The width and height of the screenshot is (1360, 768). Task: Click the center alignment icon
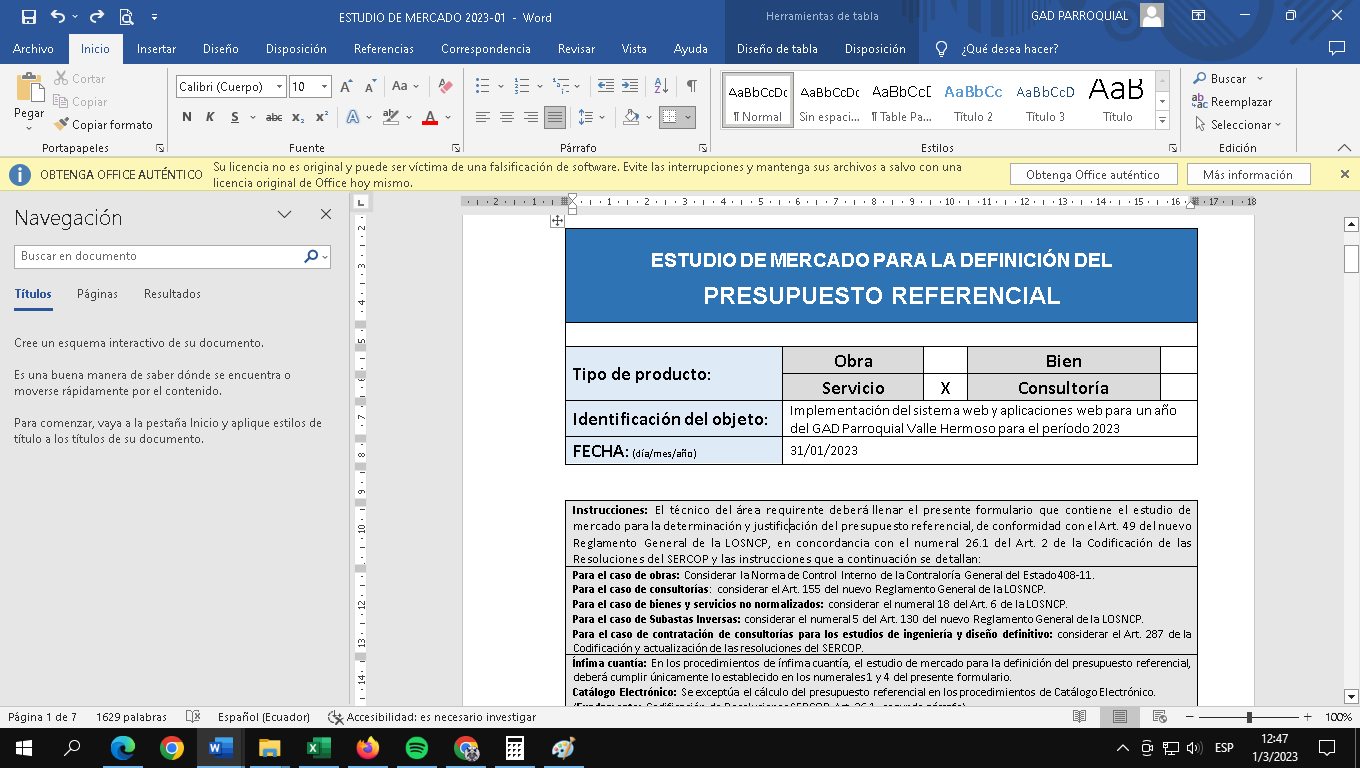507,117
